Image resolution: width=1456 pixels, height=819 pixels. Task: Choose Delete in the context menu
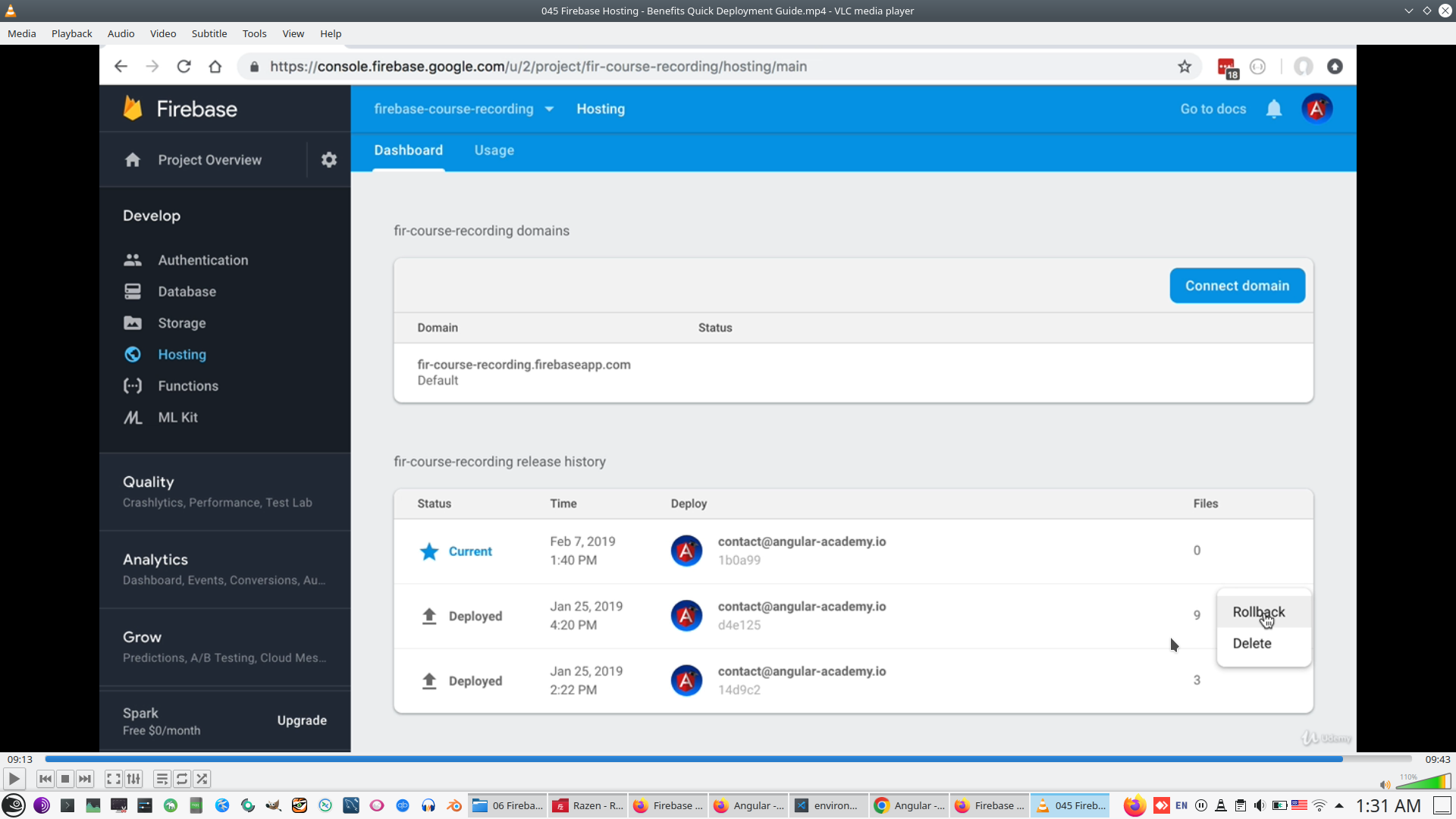point(1252,643)
